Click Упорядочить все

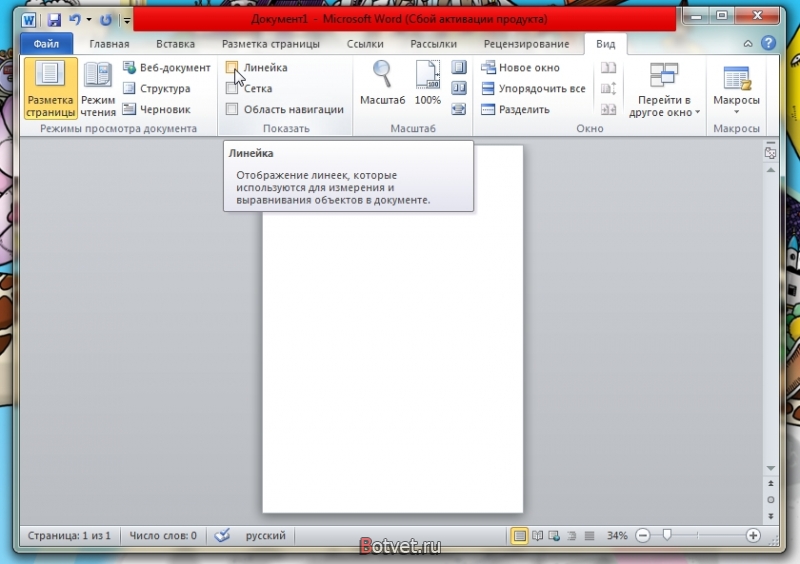(x=533, y=88)
